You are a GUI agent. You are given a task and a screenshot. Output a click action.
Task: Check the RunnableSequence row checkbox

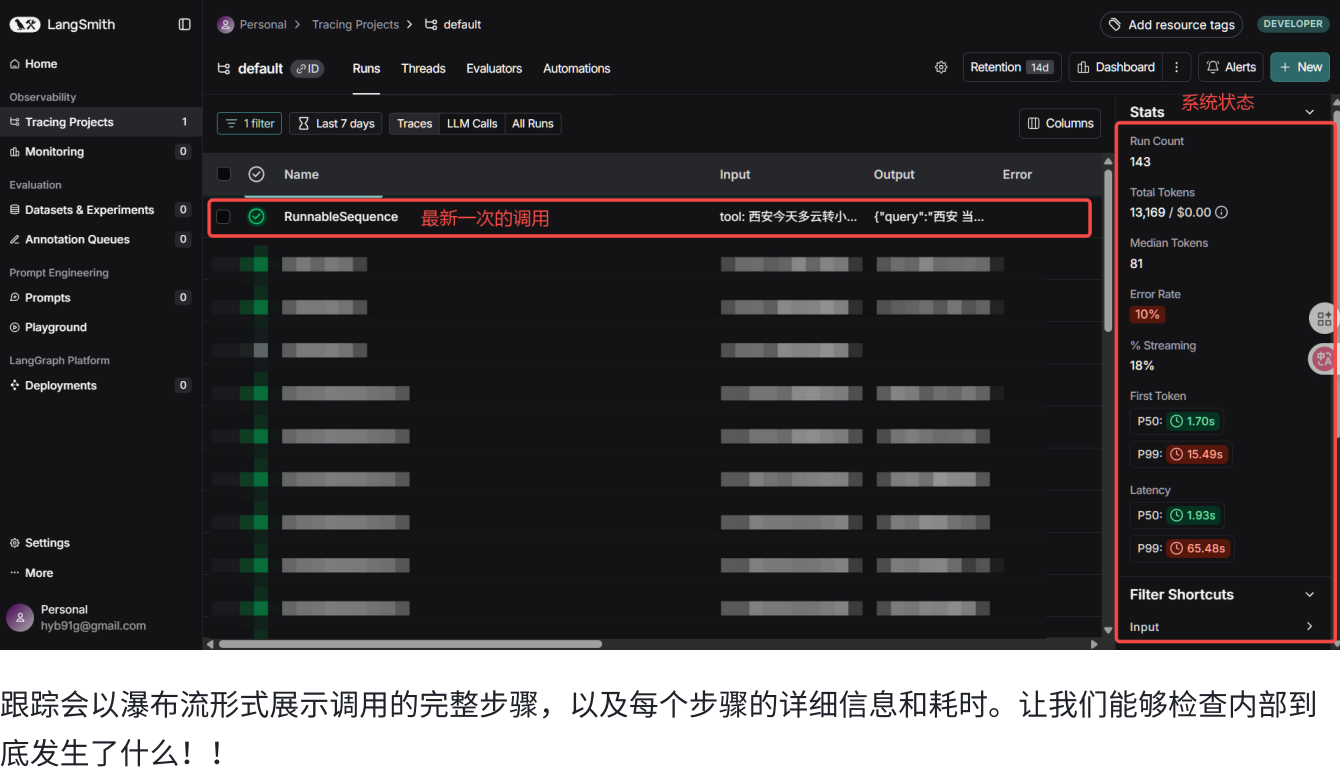[x=224, y=216]
